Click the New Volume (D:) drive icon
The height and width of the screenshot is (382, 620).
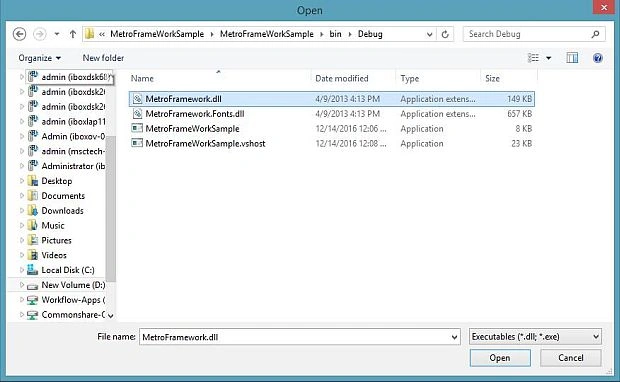click(32, 286)
